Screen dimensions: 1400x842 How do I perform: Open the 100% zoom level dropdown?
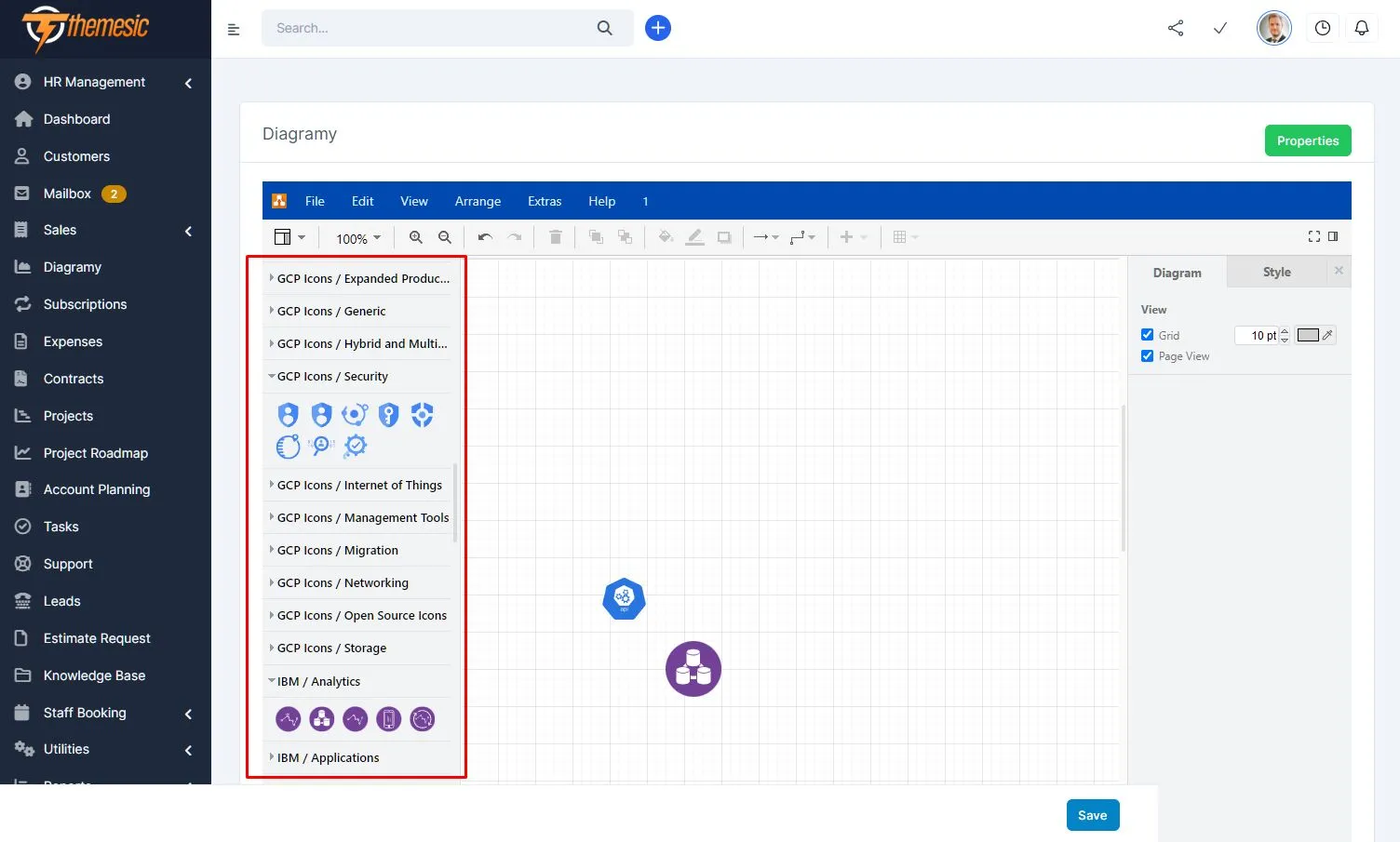click(x=358, y=238)
